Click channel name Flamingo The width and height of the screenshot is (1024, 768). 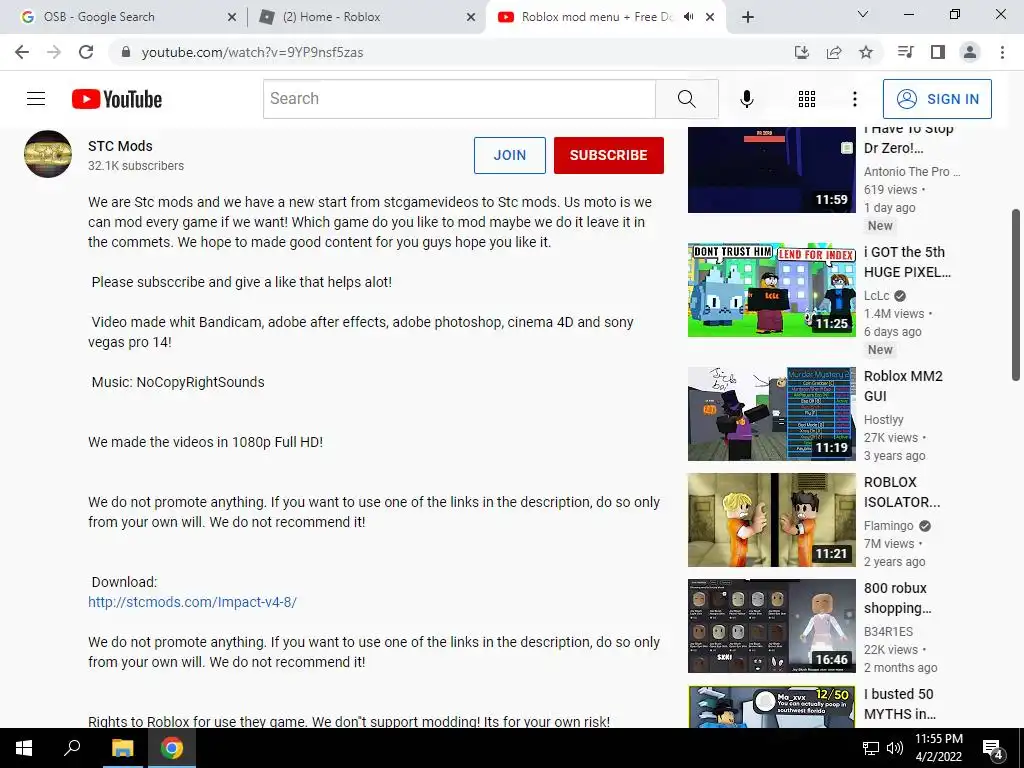(x=888, y=526)
